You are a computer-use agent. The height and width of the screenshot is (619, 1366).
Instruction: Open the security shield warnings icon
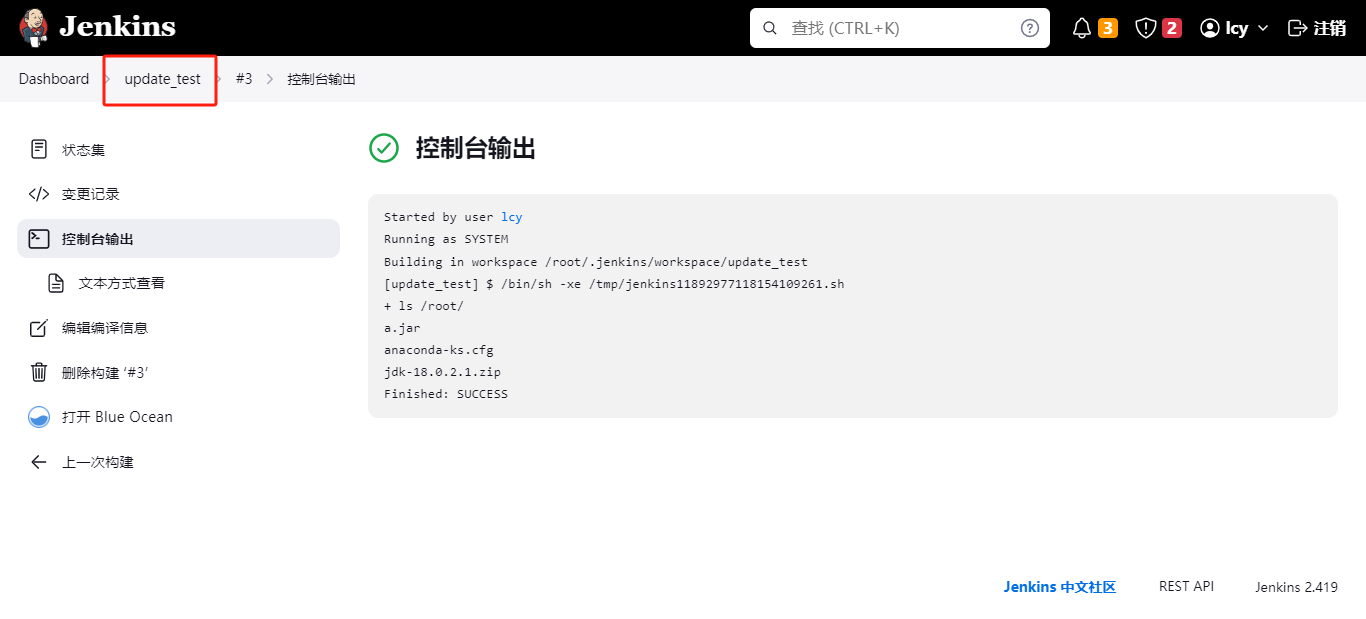(x=1146, y=28)
